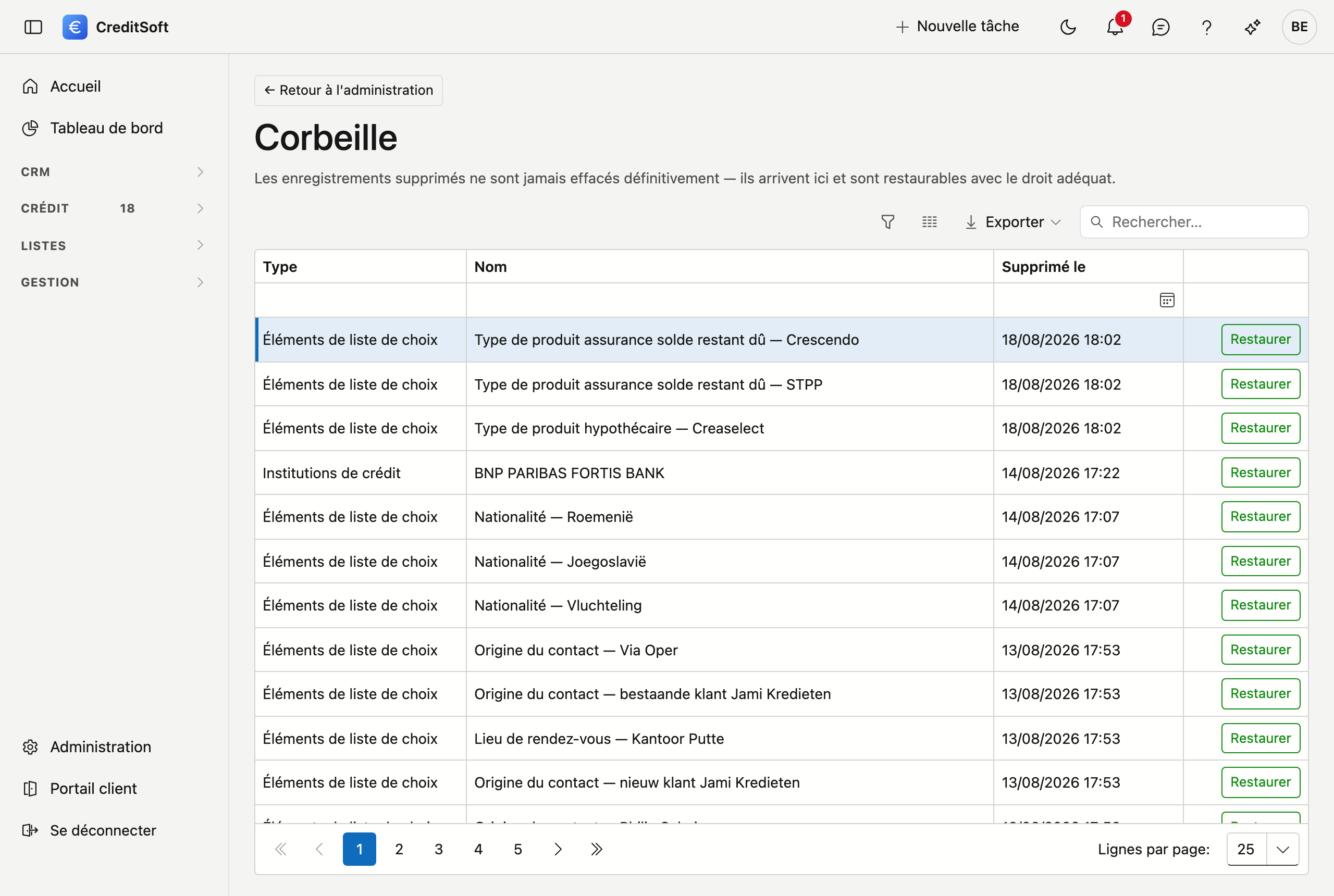Restore the Creaselect item
1334x896 pixels.
point(1261,429)
